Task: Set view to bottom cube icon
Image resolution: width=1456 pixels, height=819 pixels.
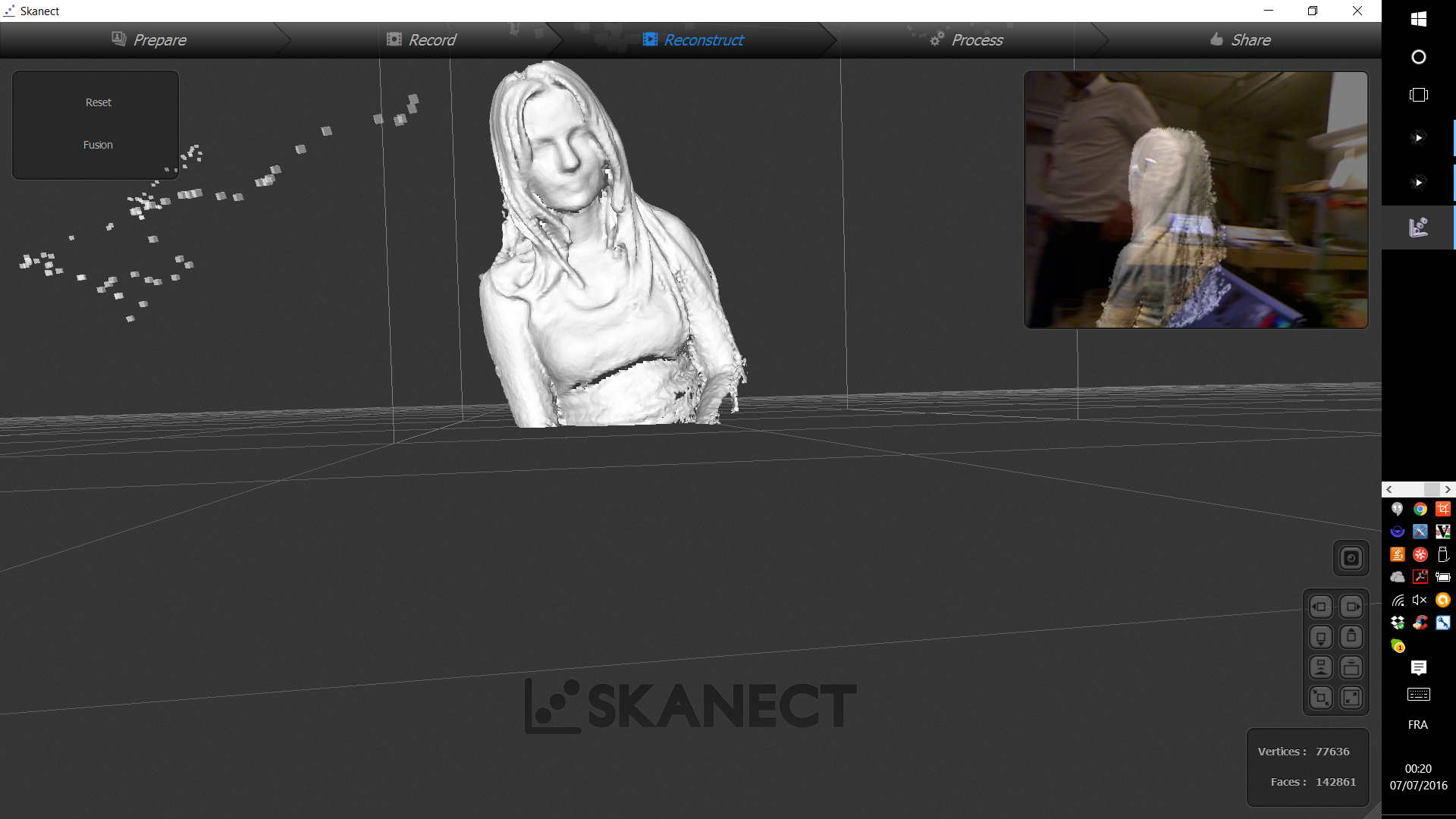Action: pyautogui.click(x=1320, y=637)
